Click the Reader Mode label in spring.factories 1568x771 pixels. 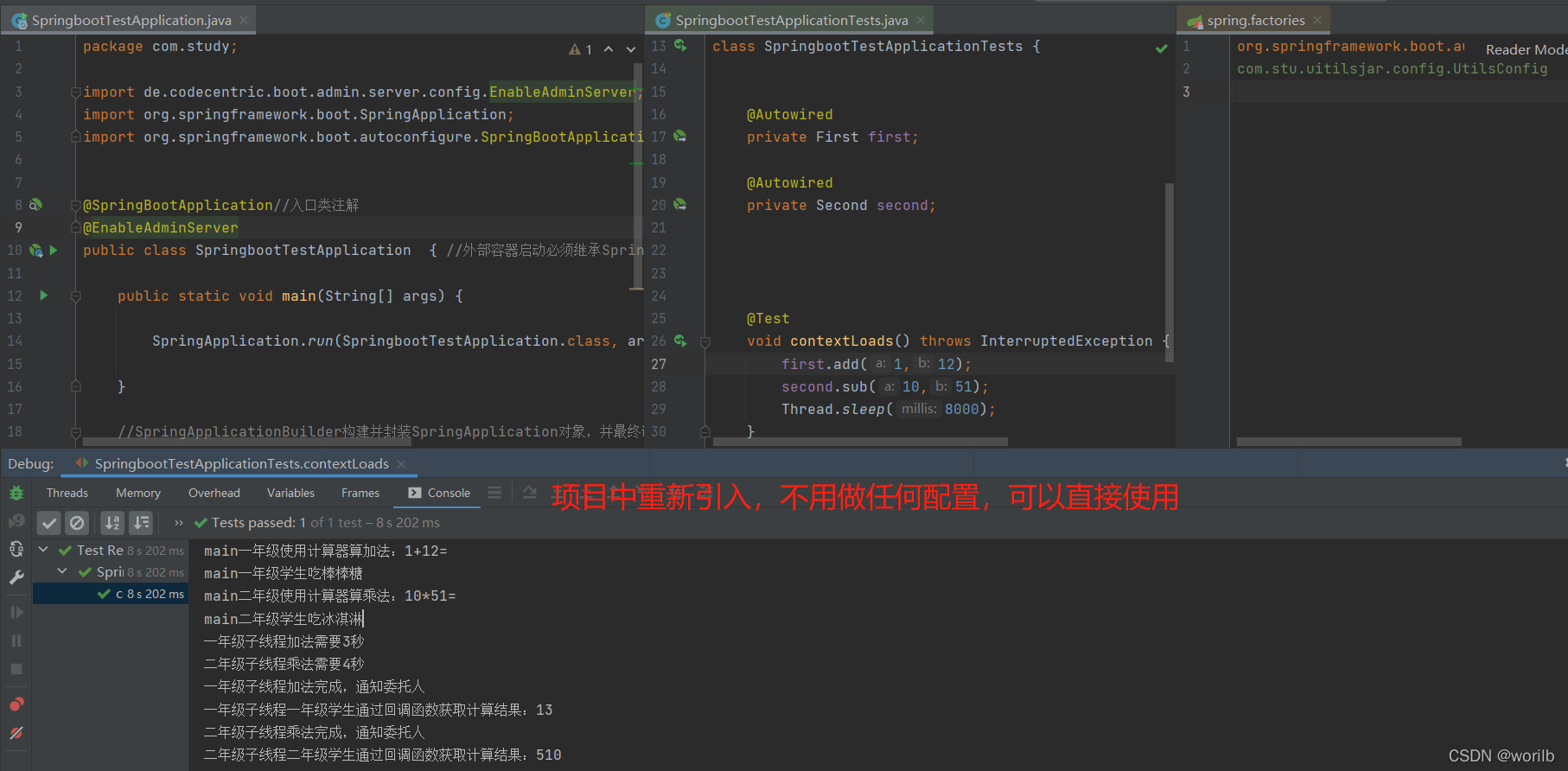click(1526, 50)
